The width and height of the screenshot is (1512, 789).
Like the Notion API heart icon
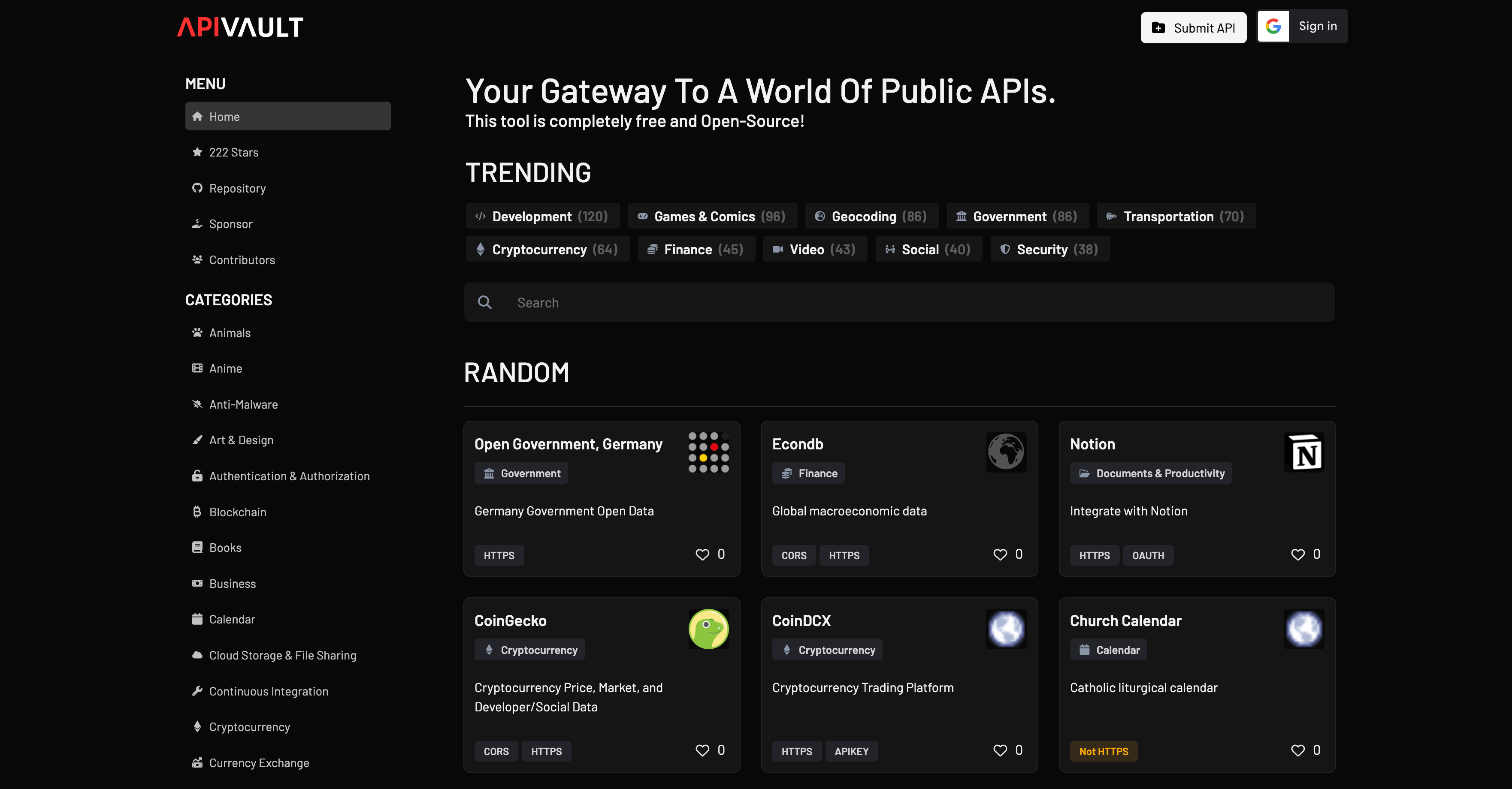pos(1298,554)
